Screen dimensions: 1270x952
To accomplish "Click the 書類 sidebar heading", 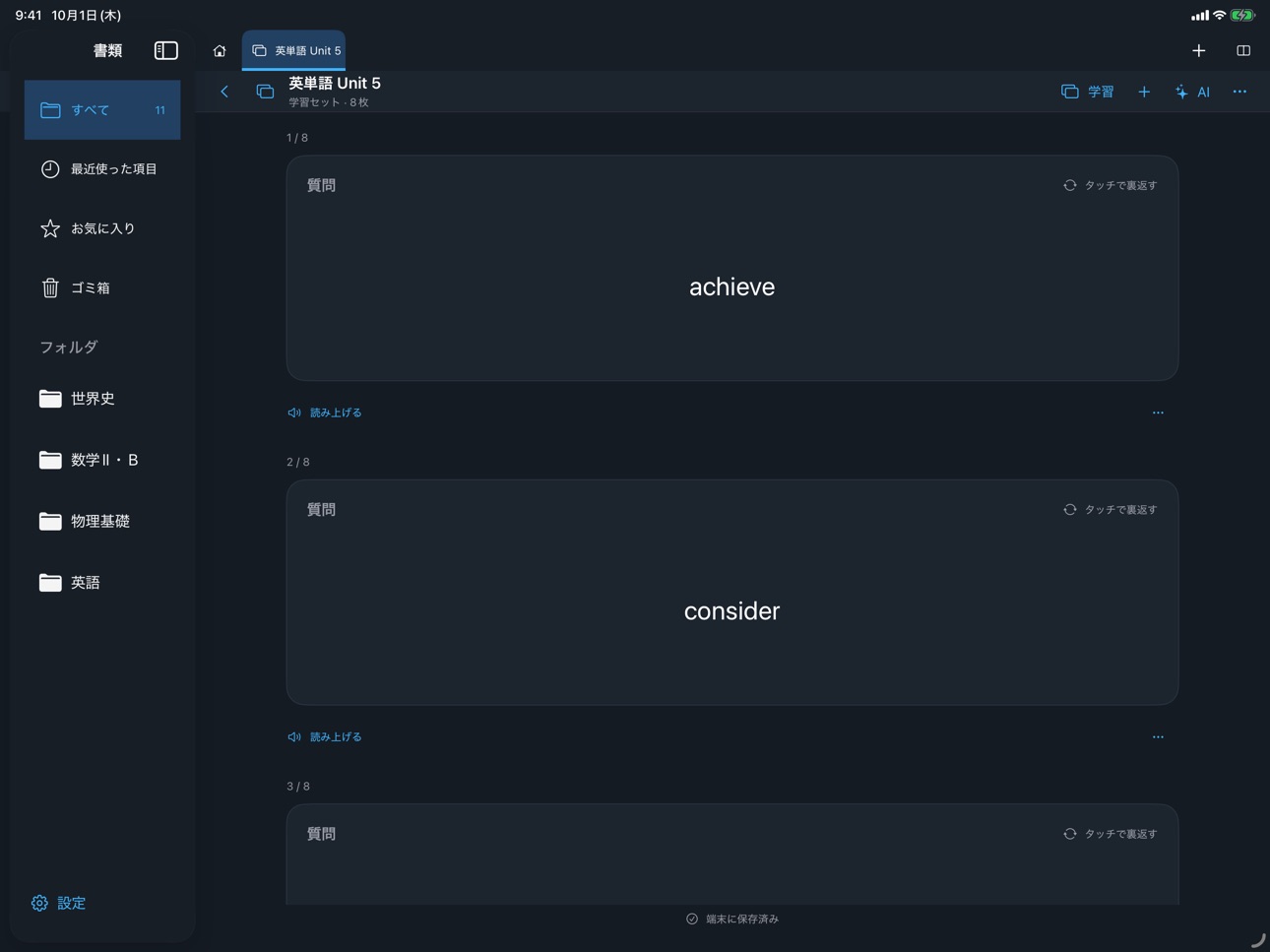I will point(108,50).
